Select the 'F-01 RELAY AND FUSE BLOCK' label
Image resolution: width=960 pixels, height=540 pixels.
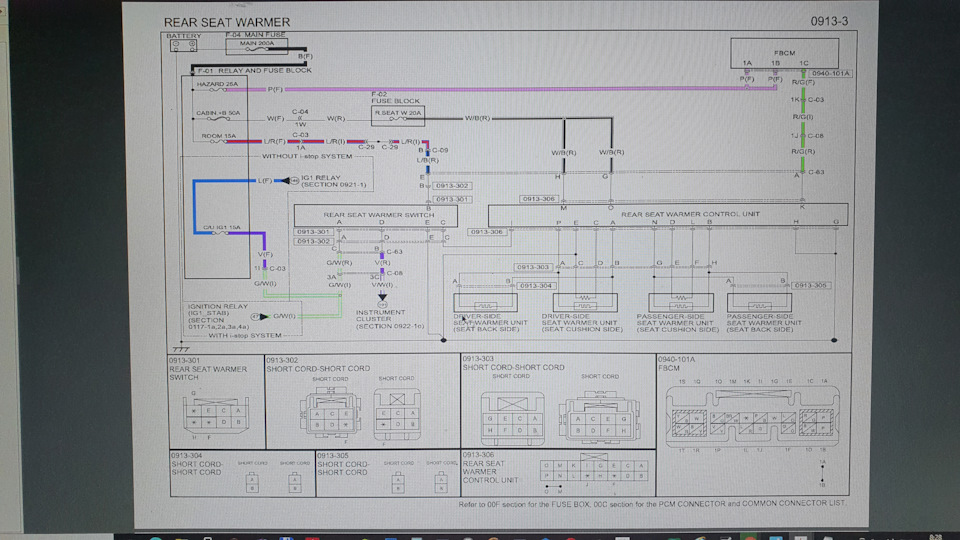255,70
